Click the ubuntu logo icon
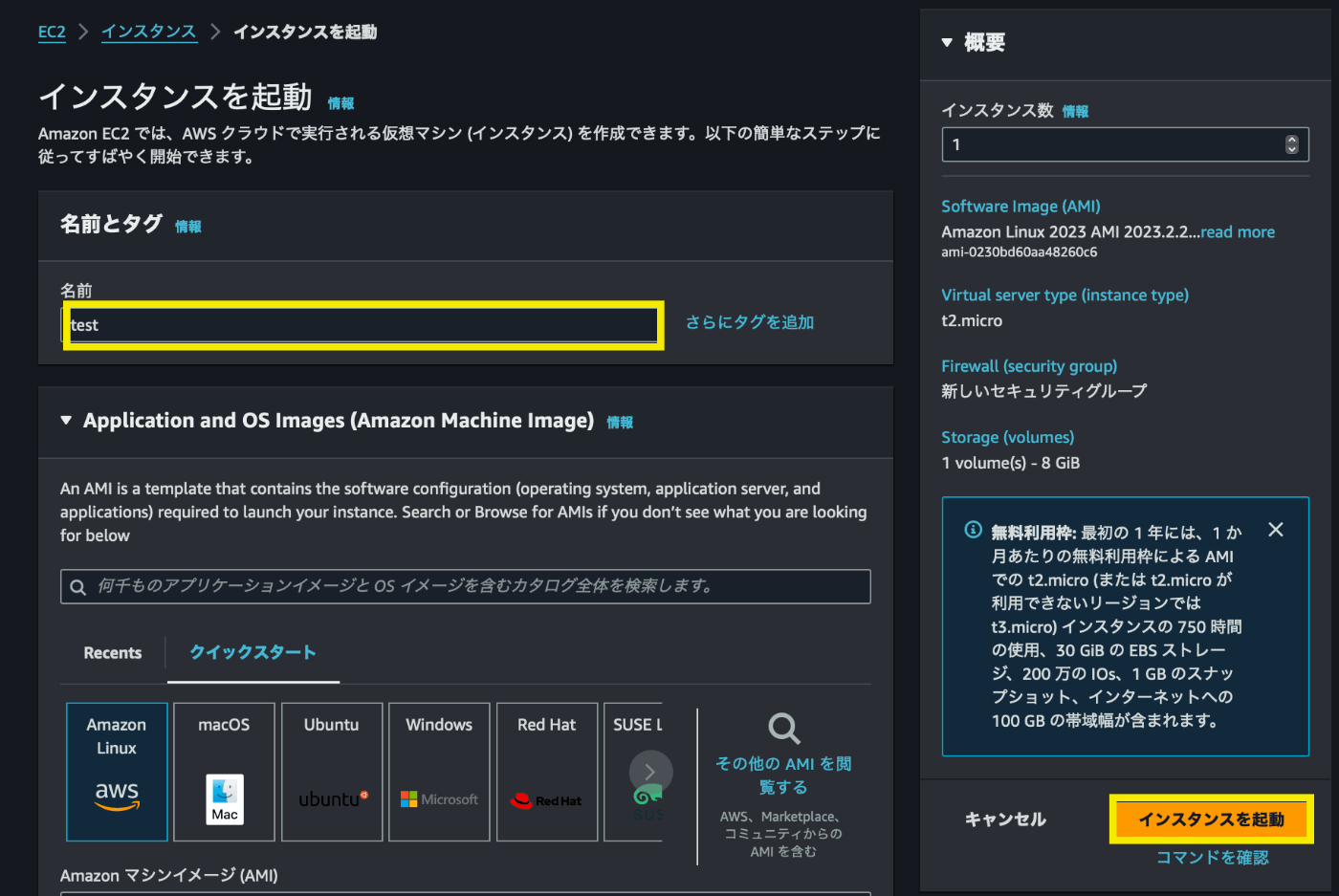 [333, 799]
